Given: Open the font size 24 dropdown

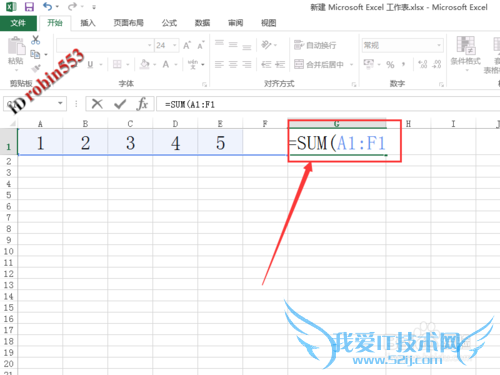Looking at the screenshot, I should pos(174,45).
